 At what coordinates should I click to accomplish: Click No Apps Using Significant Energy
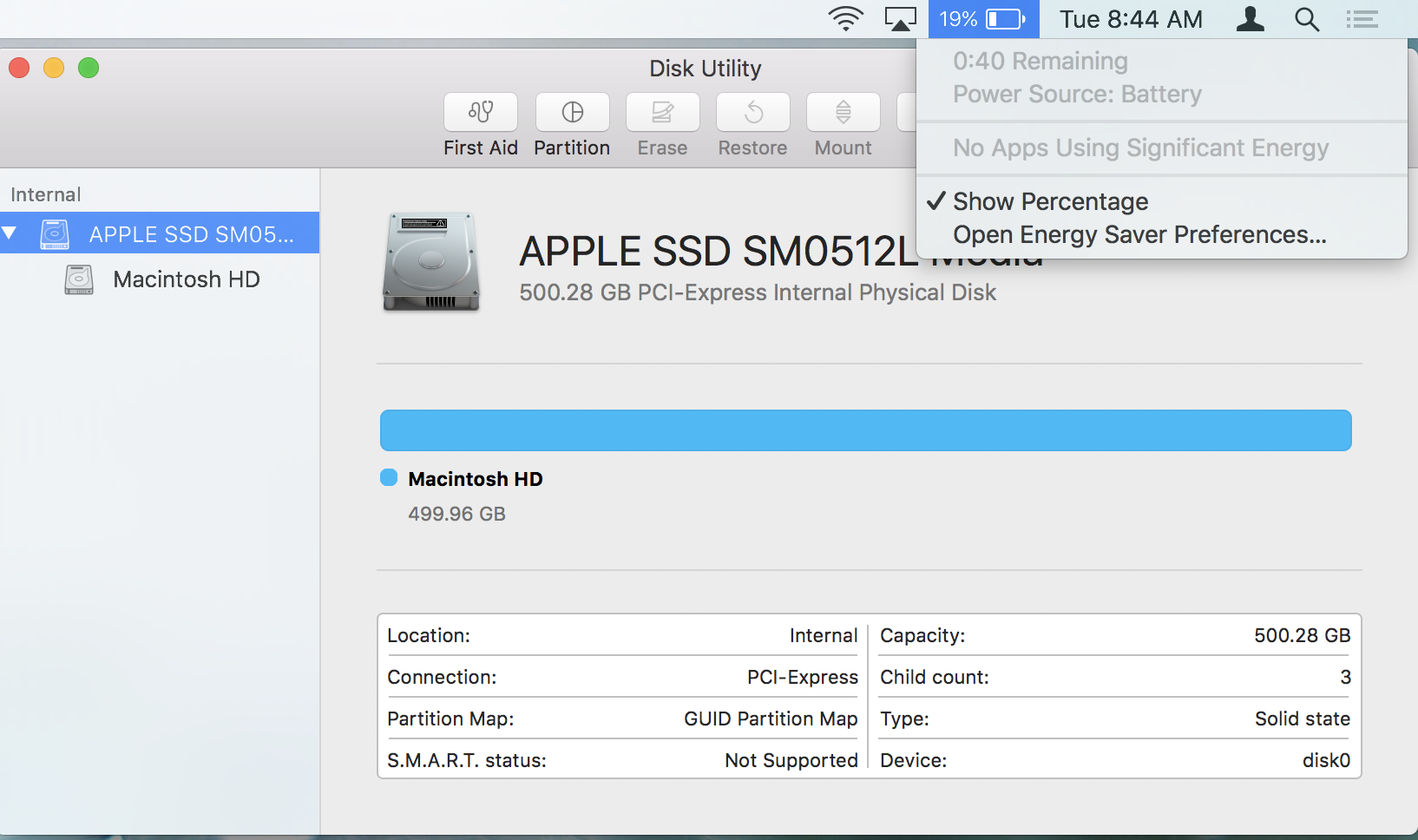point(1161,148)
